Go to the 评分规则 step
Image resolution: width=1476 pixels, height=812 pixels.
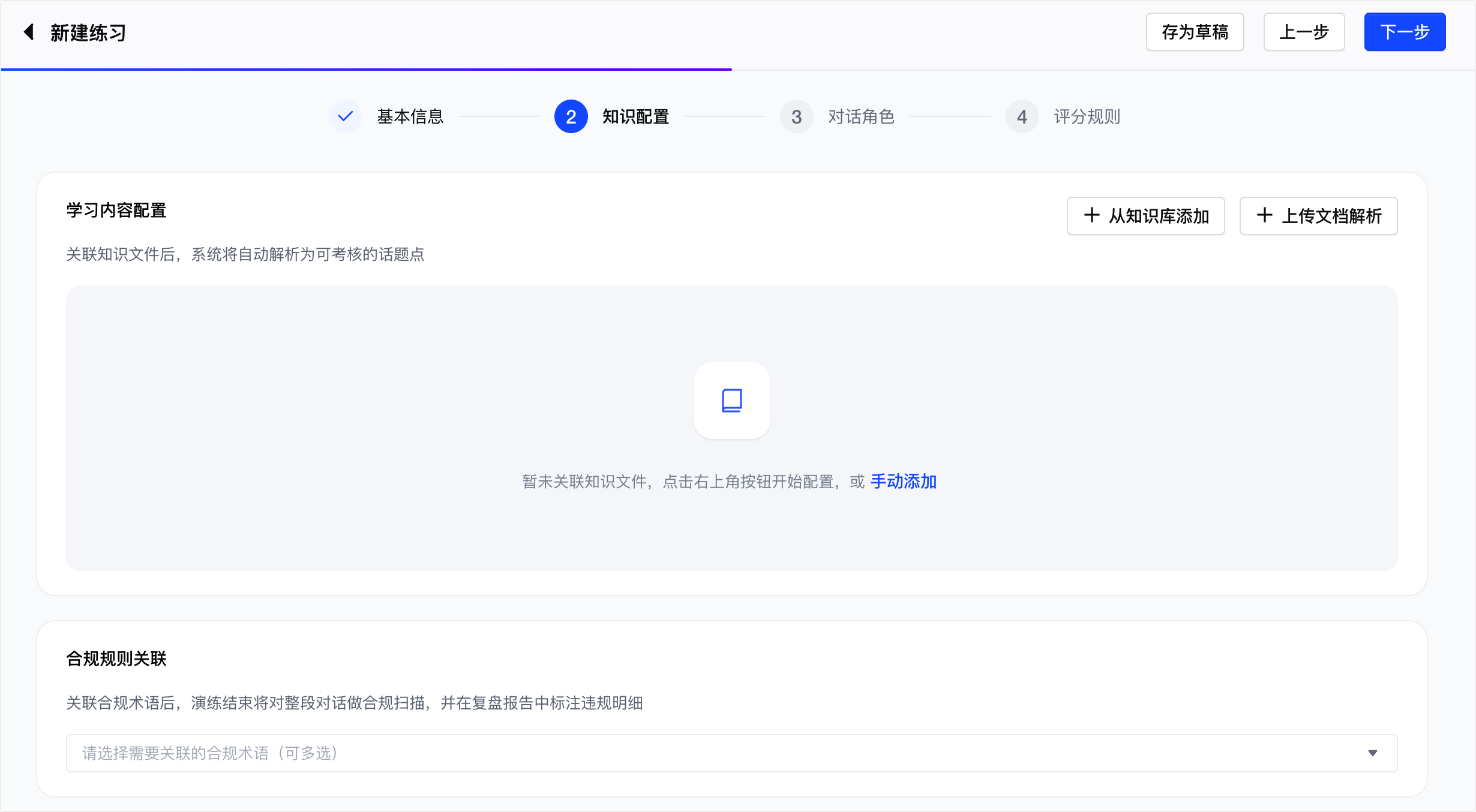click(x=1087, y=116)
